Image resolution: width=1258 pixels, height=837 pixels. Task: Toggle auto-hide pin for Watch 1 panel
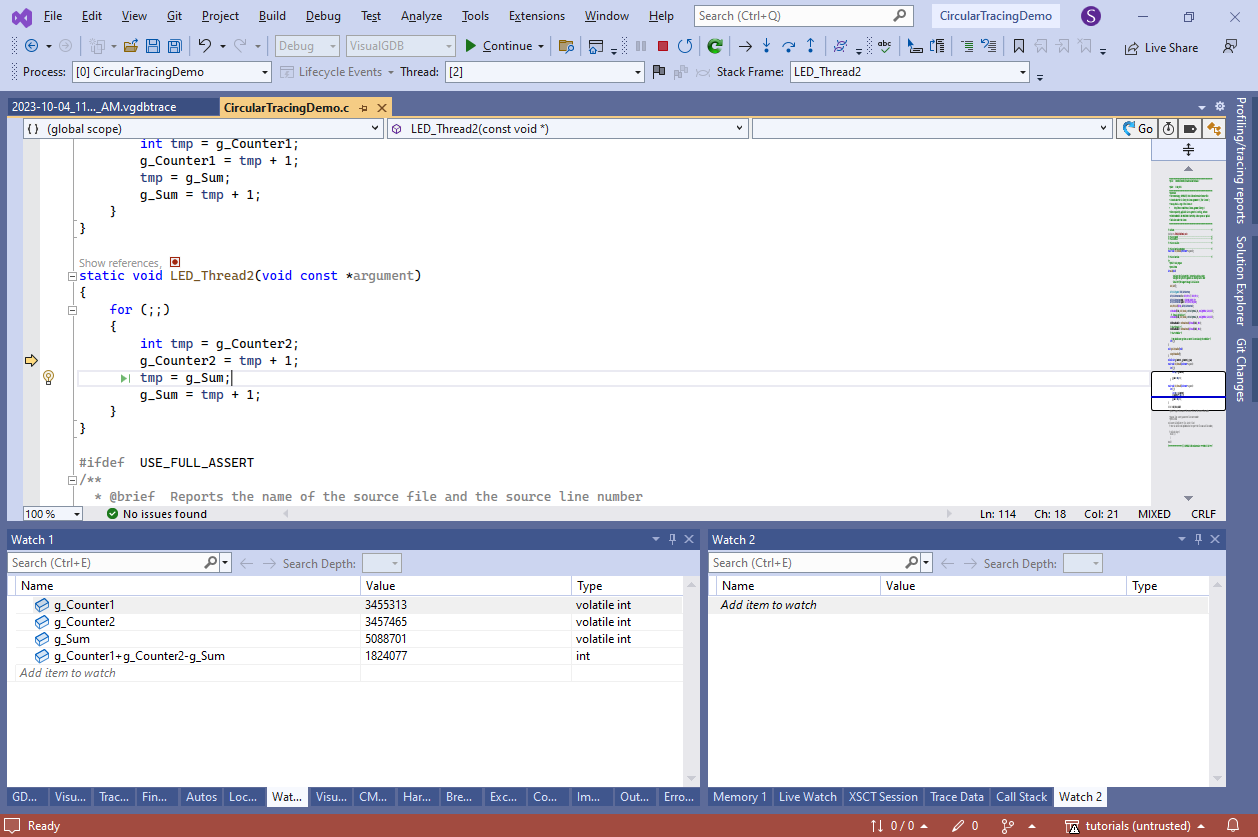pos(672,539)
